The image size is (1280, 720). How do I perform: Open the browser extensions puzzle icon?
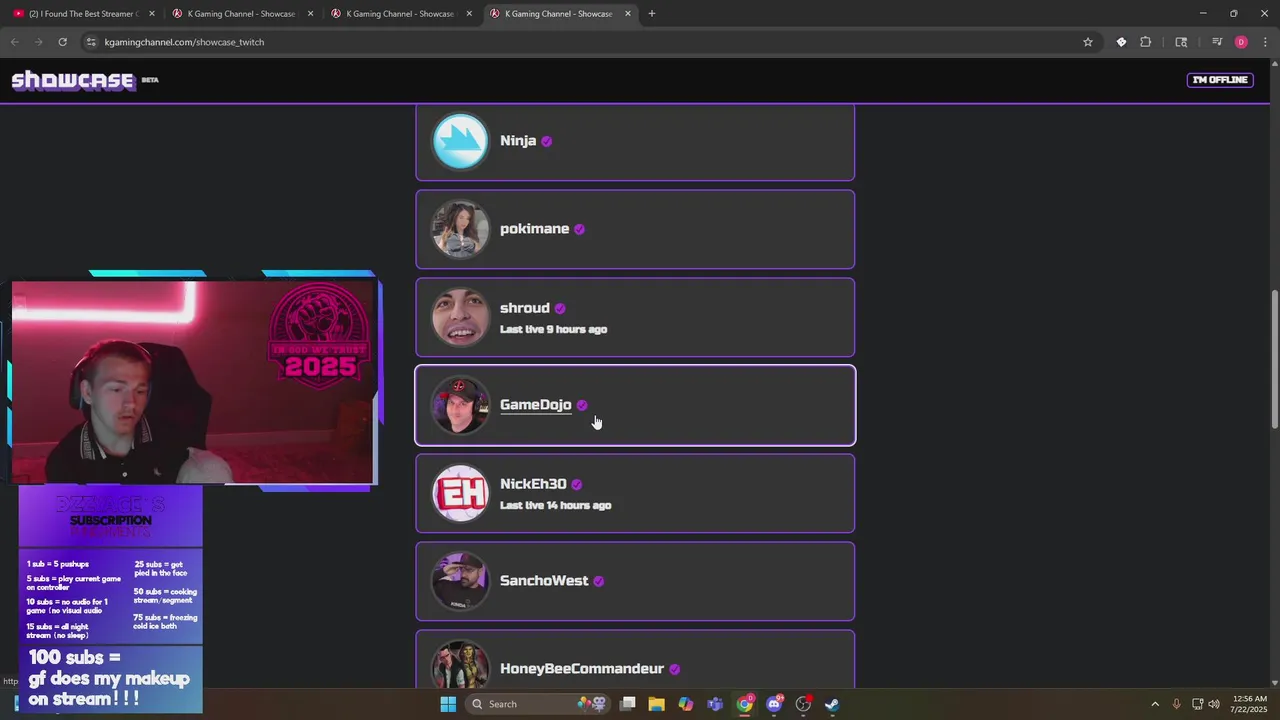1145,42
